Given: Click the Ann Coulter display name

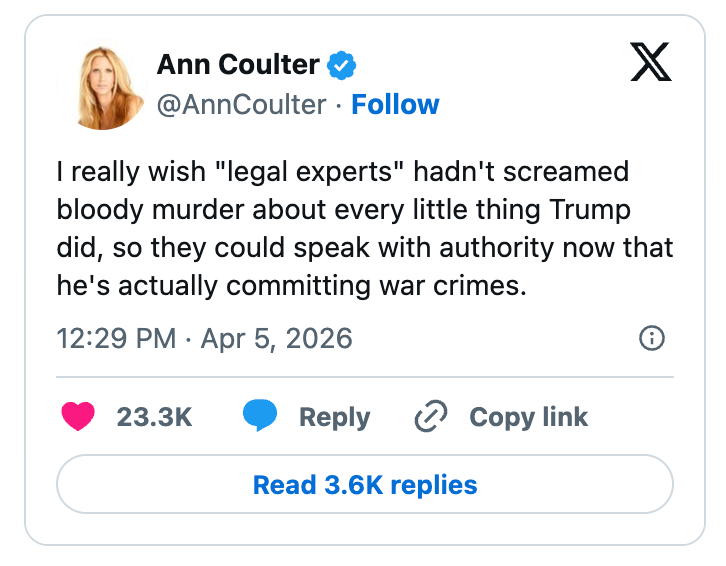Looking at the screenshot, I should pyautogui.click(x=238, y=66).
